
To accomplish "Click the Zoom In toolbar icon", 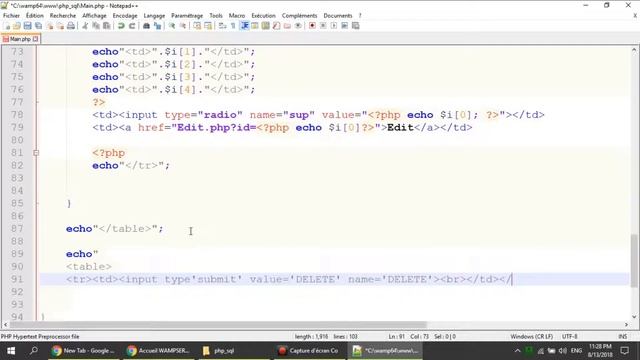I will pyautogui.click(x=172, y=26).
